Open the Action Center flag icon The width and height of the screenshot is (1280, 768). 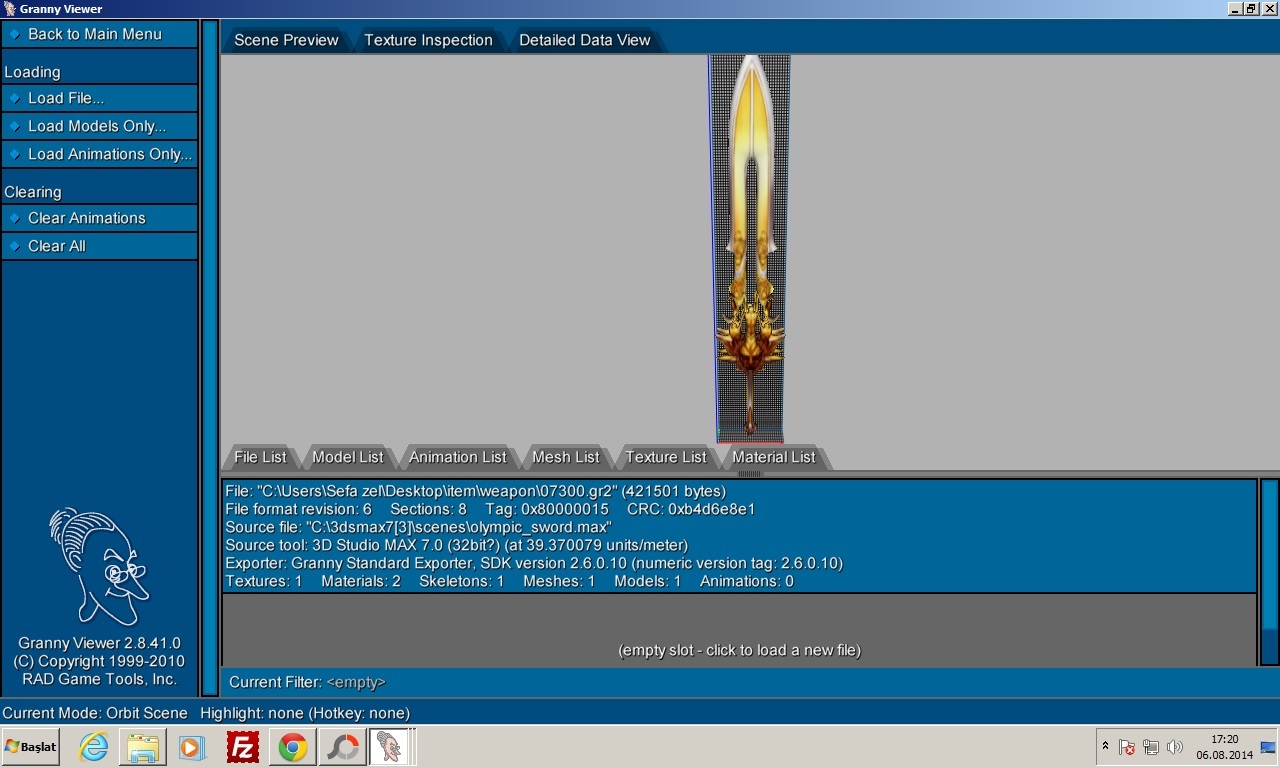(x=1127, y=747)
